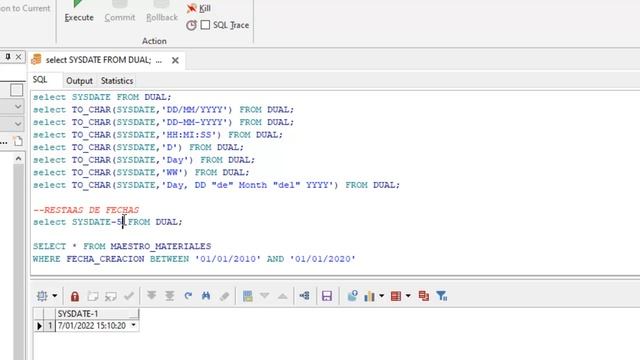
Task: Click the previous record up arrow
Action: pos(282,296)
